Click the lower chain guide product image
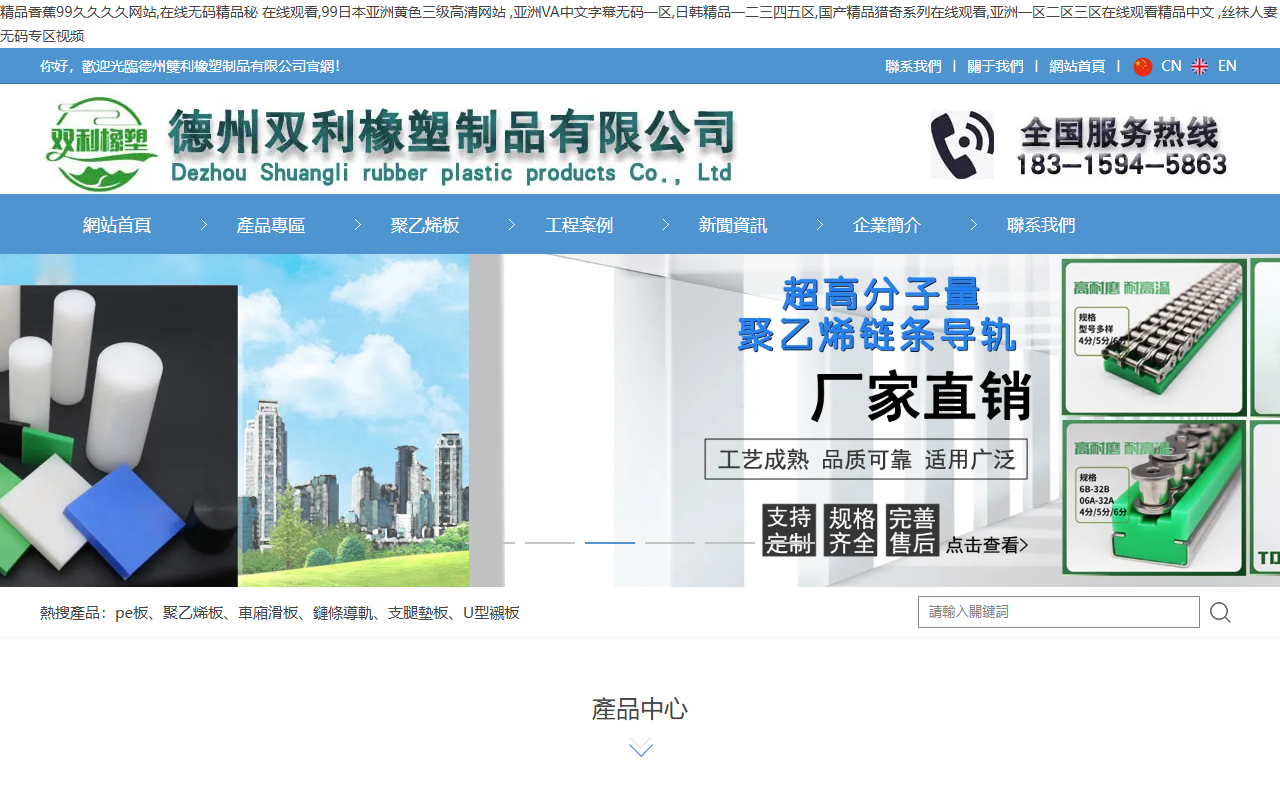Viewport: 1280px width, 800px height. click(x=1154, y=497)
